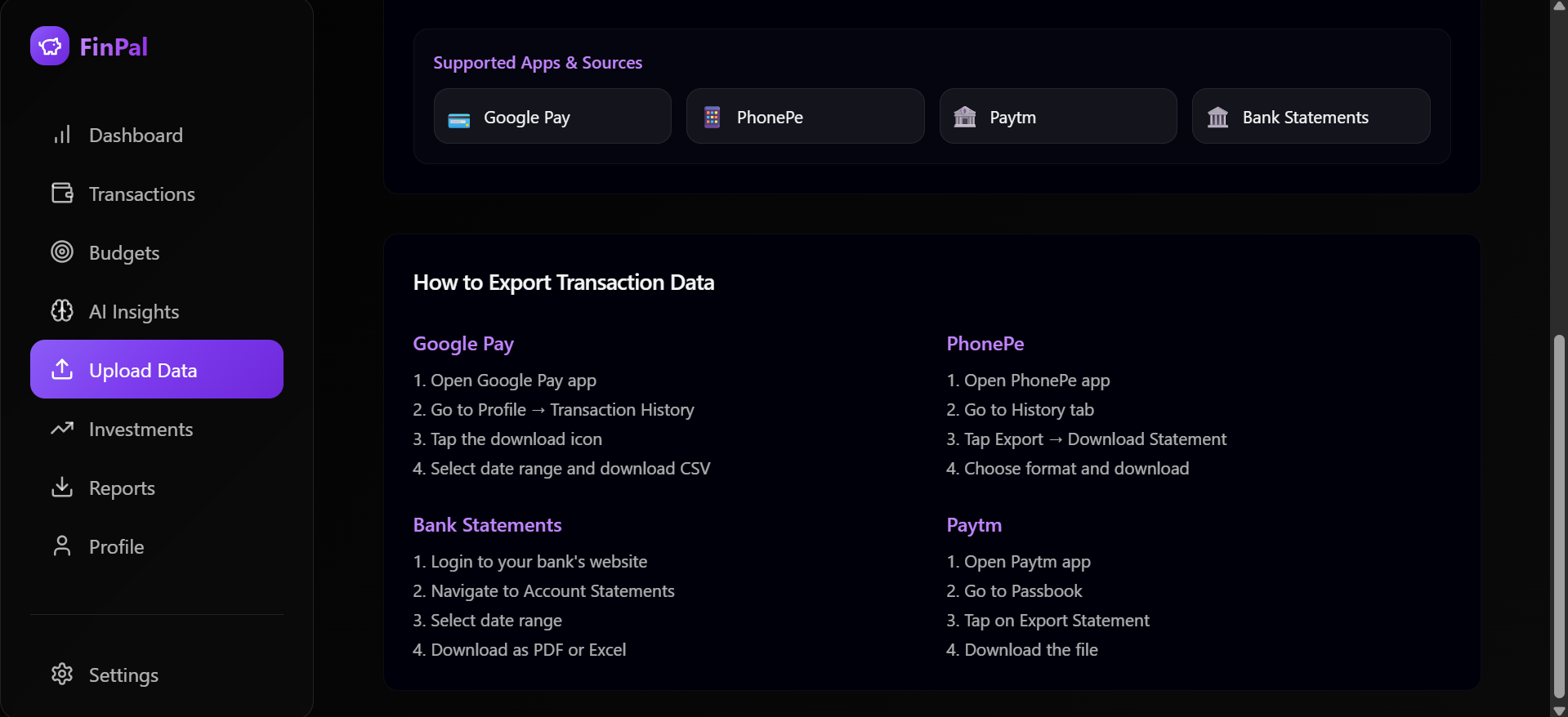
Task: Click the Google Pay card icon
Action: pyautogui.click(x=459, y=120)
